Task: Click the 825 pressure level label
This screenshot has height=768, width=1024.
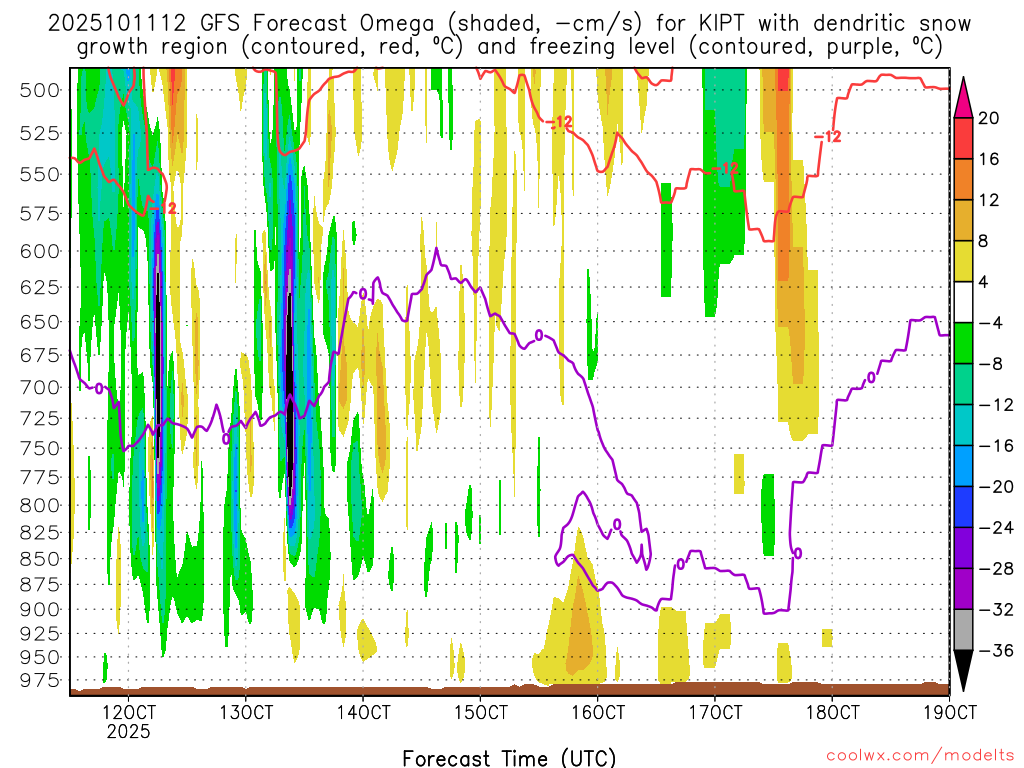Action: click(x=40, y=533)
